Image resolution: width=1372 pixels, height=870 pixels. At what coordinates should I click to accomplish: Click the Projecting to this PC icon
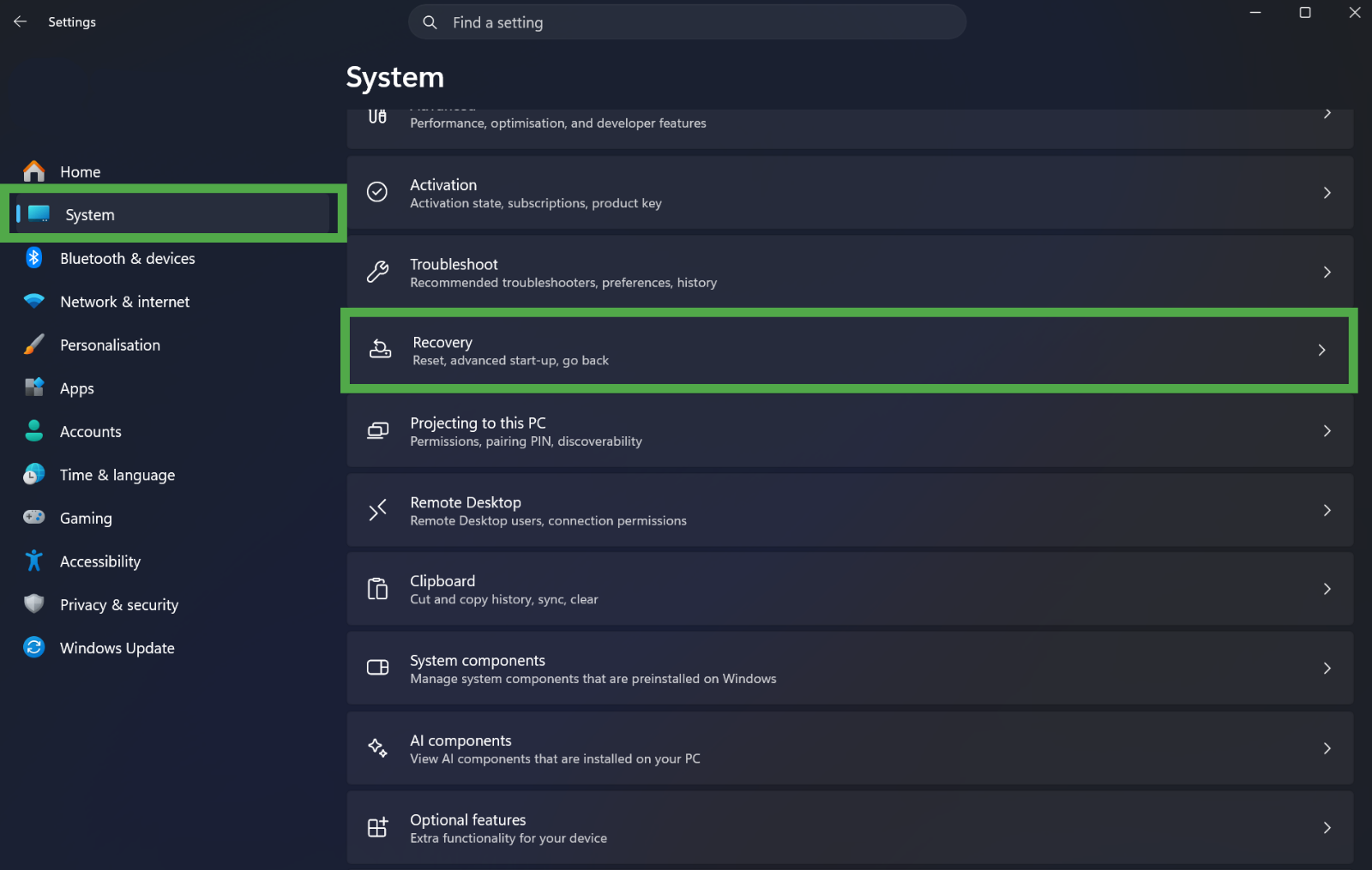point(377,430)
